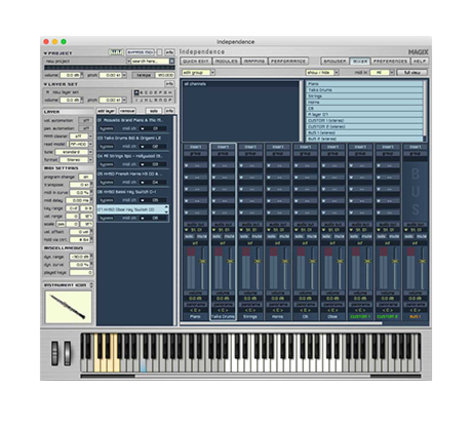
Task: Open the Help tab
Action: coord(419,61)
